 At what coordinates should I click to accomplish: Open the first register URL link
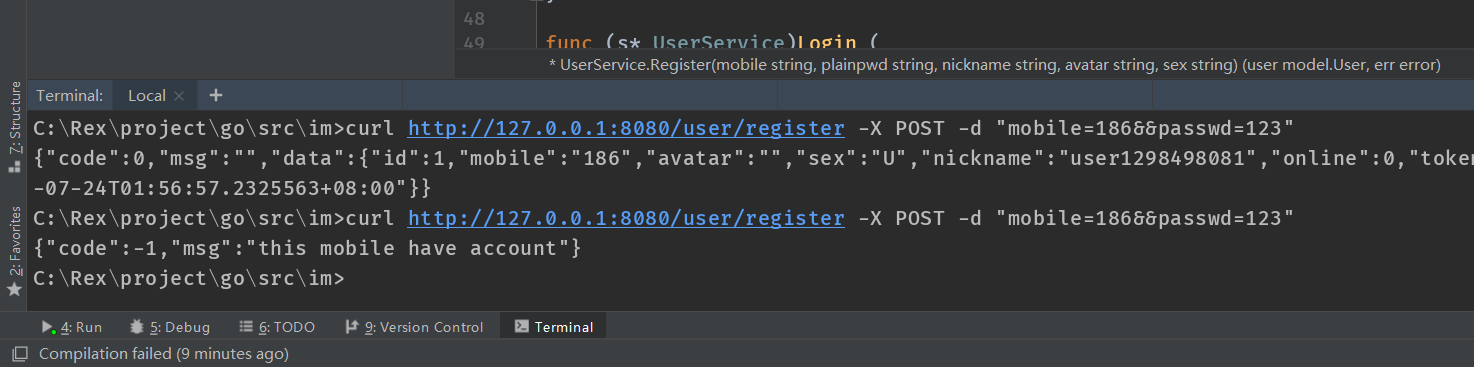[626, 129]
